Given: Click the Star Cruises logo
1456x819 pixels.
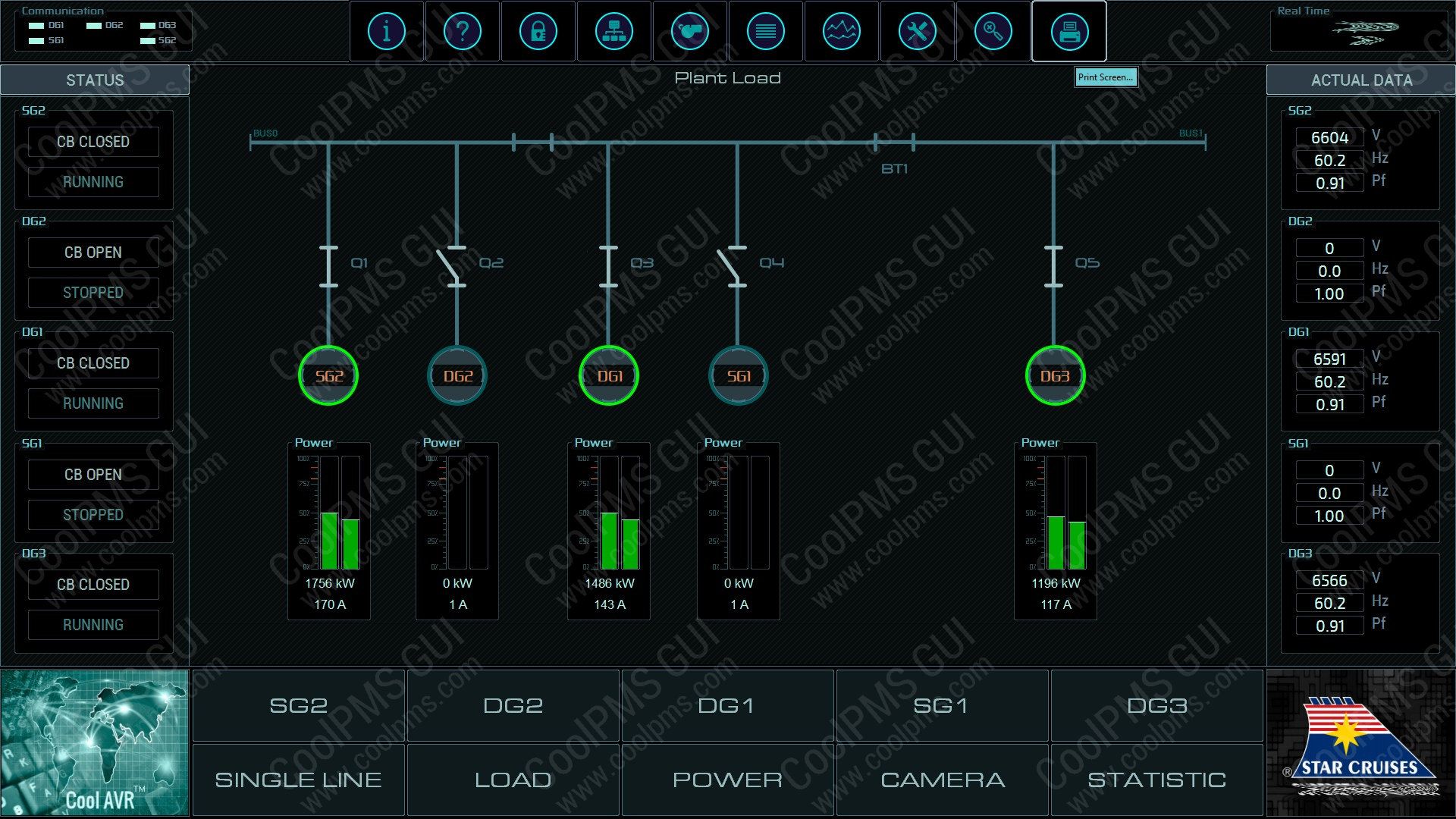Looking at the screenshot, I should pyautogui.click(x=1360, y=743).
